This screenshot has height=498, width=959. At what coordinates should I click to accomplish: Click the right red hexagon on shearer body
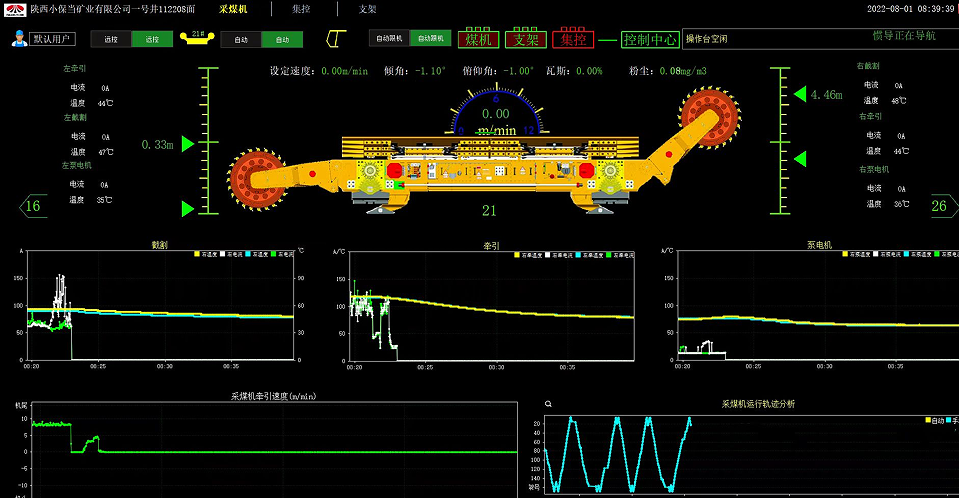pos(586,170)
